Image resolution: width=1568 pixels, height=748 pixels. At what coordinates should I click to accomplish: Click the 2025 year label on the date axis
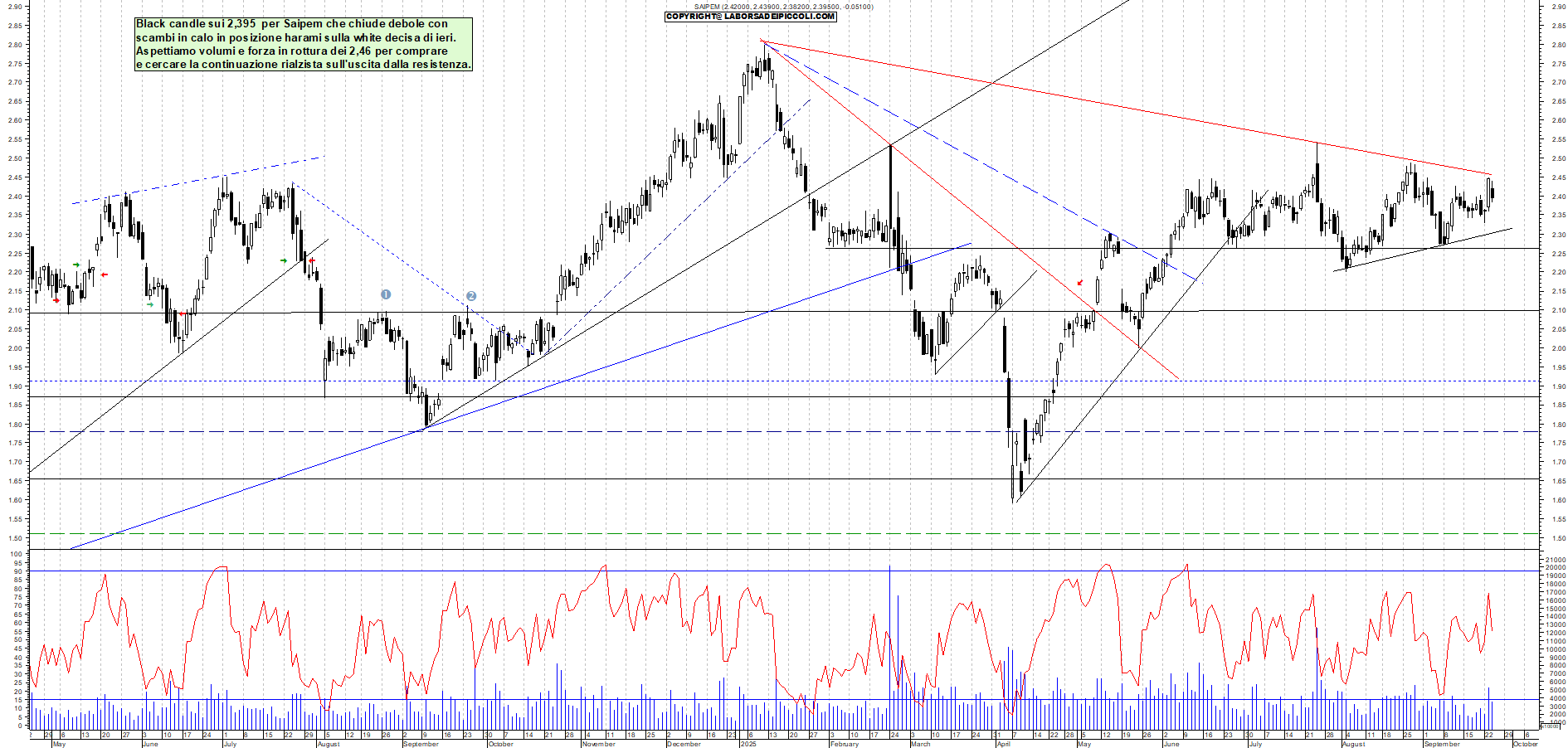click(748, 744)
